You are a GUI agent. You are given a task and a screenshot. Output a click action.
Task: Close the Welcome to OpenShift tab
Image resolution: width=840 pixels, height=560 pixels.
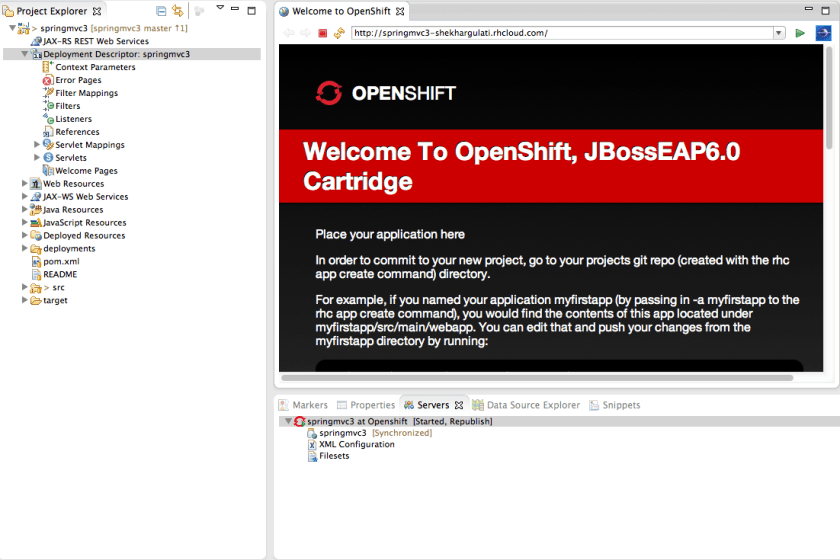pyautogui.click(x=401, y=12)
